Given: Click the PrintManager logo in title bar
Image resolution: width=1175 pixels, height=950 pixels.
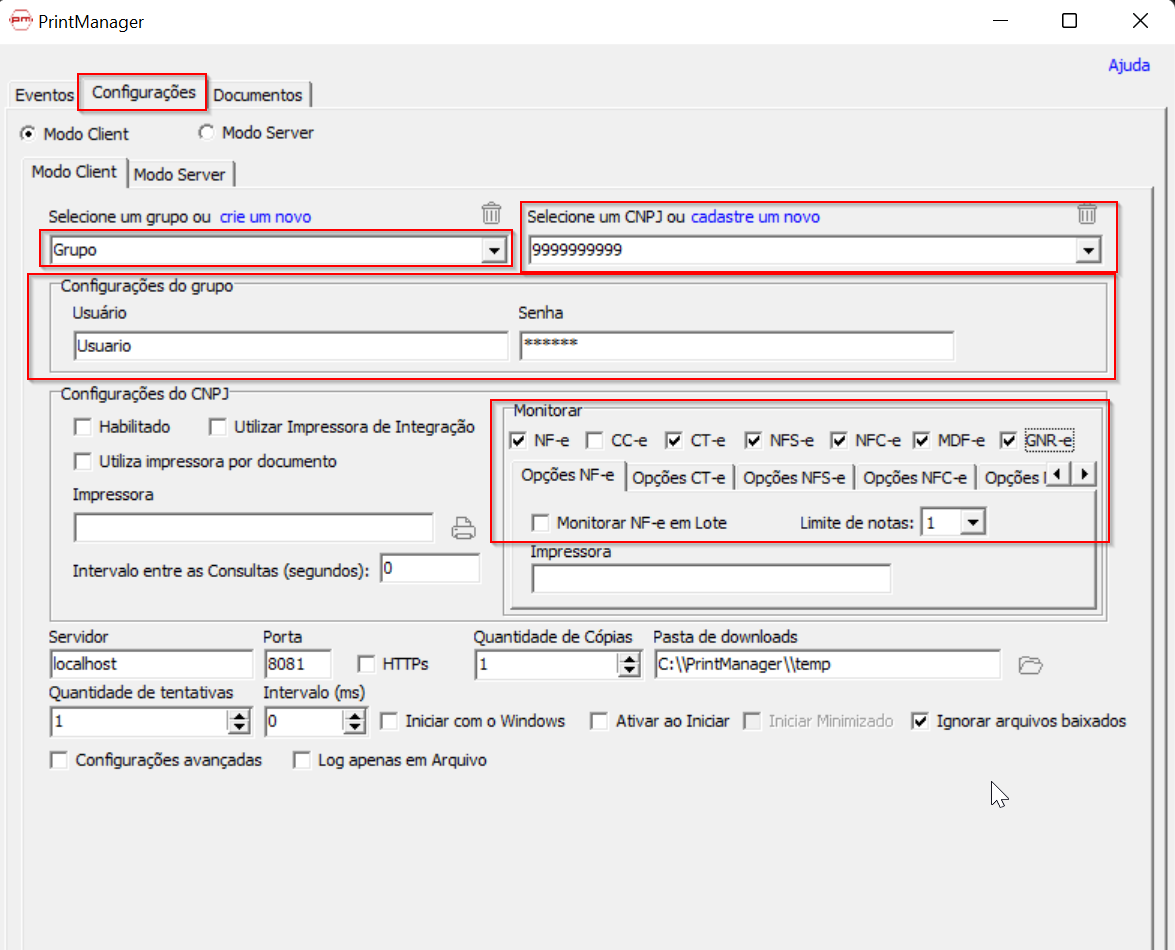Looking at the screenshot, I should click(x=20, y=20).
